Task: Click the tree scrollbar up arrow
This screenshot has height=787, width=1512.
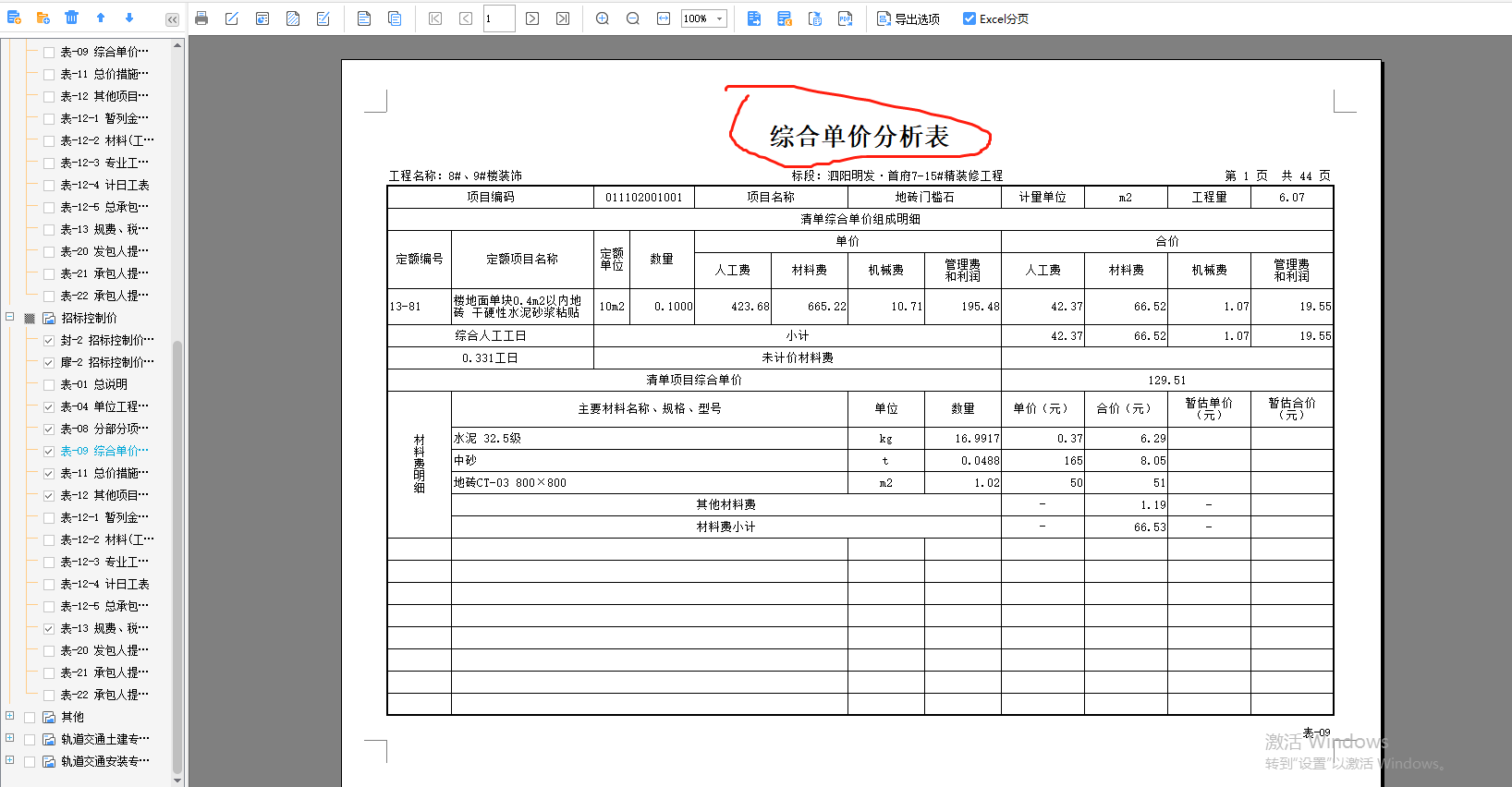Action: coord(177,43)
